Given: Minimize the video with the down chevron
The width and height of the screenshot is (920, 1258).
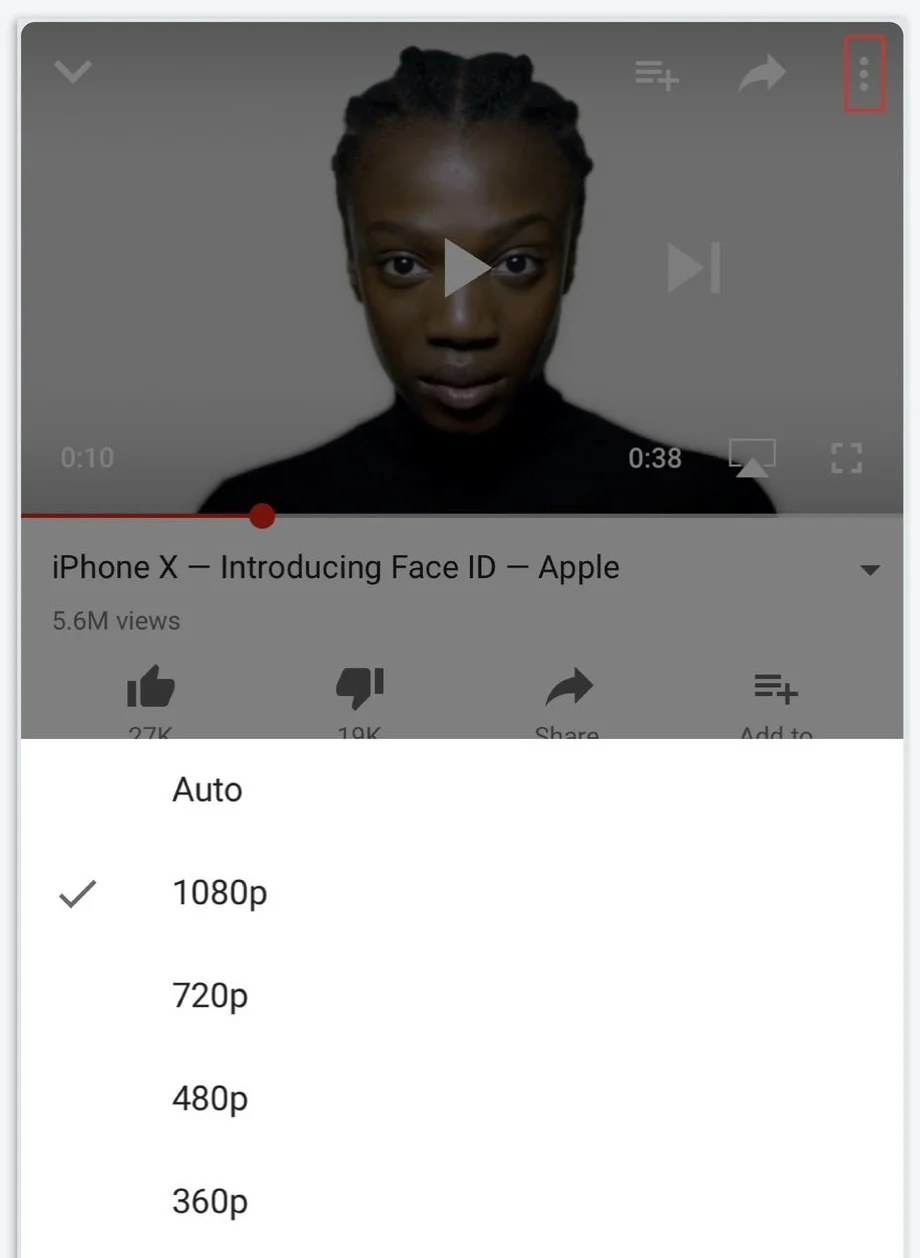Looking at the screenshot, I should click(x=73, y=72).
